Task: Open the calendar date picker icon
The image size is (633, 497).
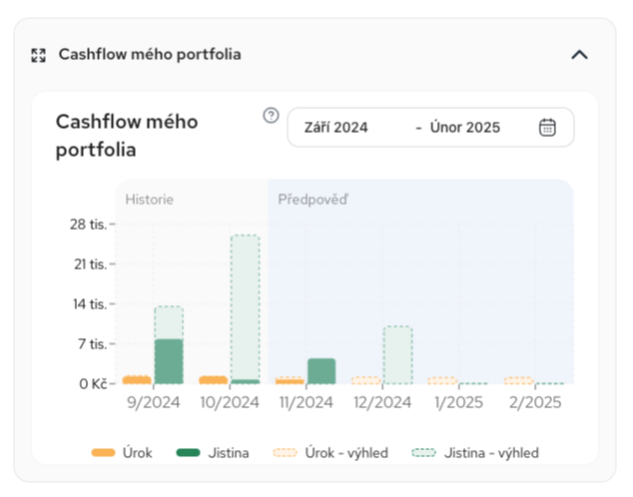Action: coord(547,127)
